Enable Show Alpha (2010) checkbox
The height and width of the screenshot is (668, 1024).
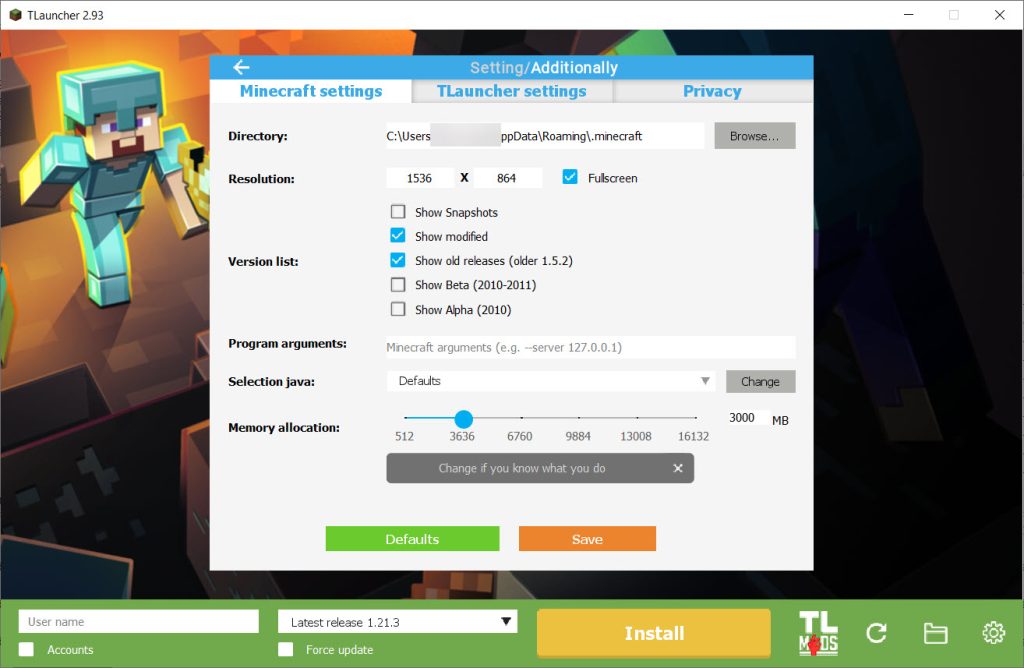pos(398,309)
